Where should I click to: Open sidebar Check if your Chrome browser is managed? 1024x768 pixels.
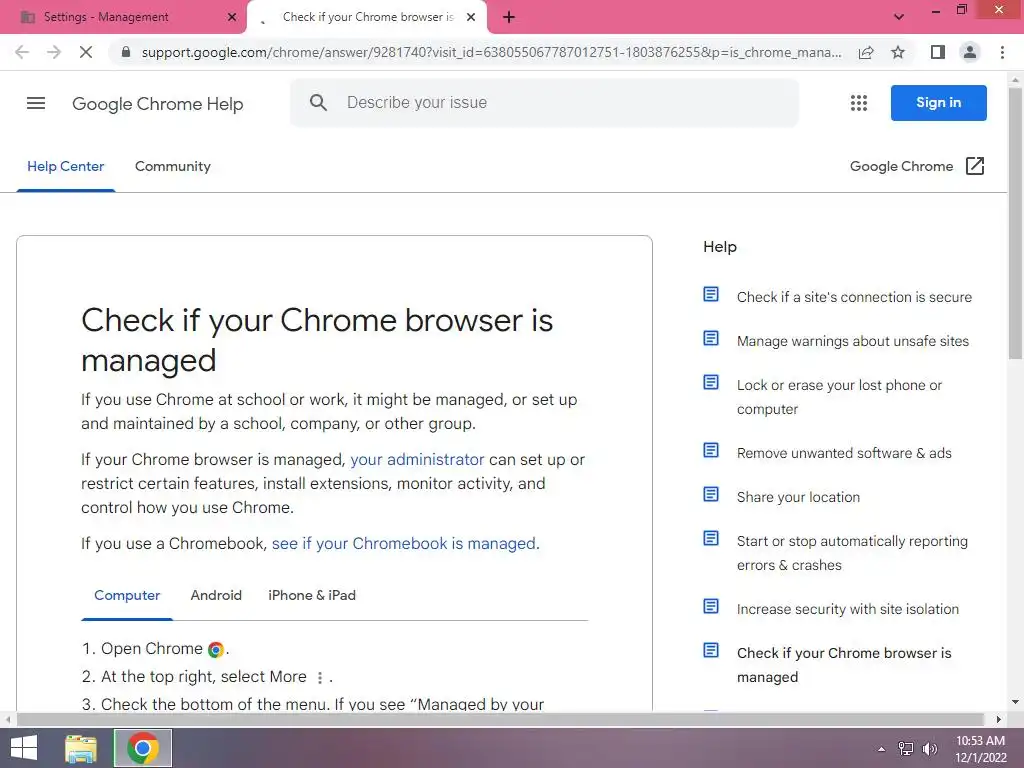tap(844, 665)
